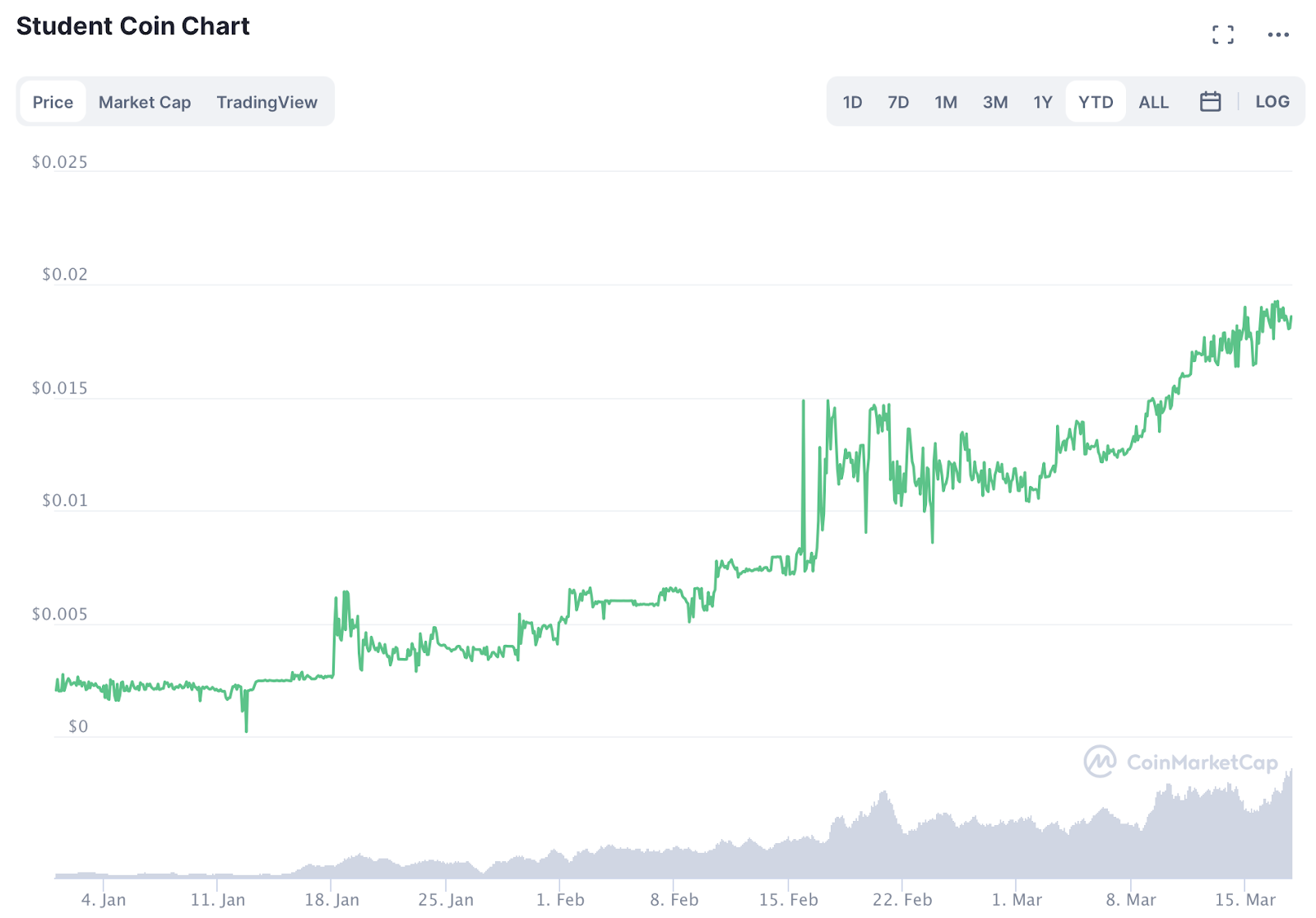Select the ALL timeframe
Image resolution: width=1316 pixels, height=918 pixels.
point(1153,101)
